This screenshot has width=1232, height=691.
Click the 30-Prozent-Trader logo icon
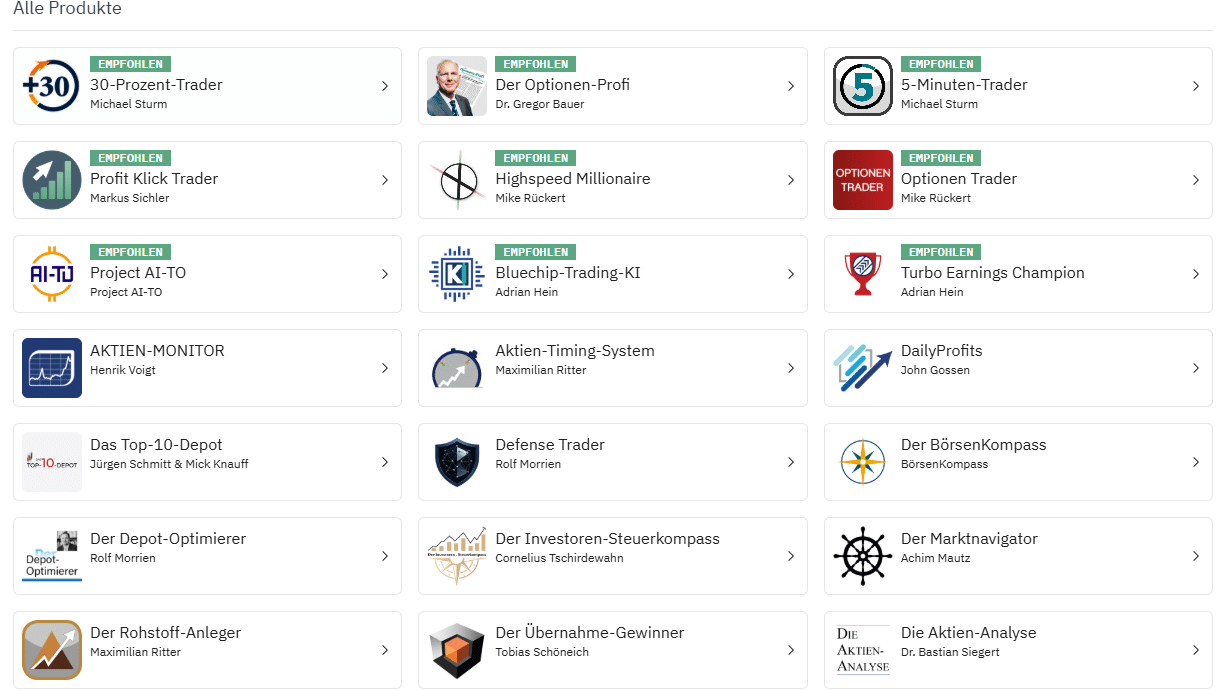51,86
